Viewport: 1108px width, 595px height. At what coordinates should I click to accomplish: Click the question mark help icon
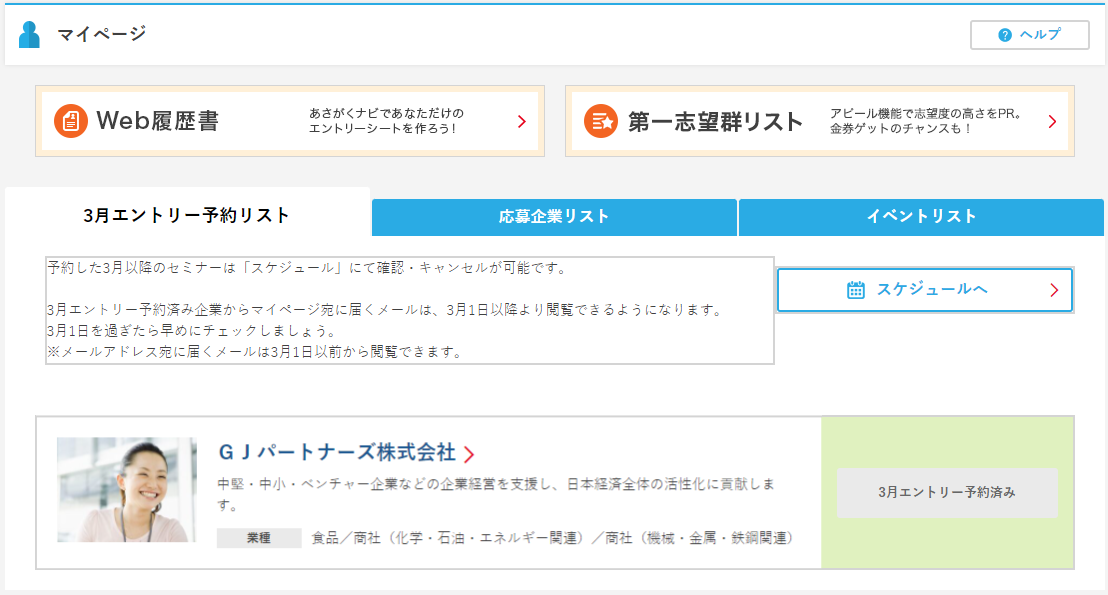tap(1004, 35)
